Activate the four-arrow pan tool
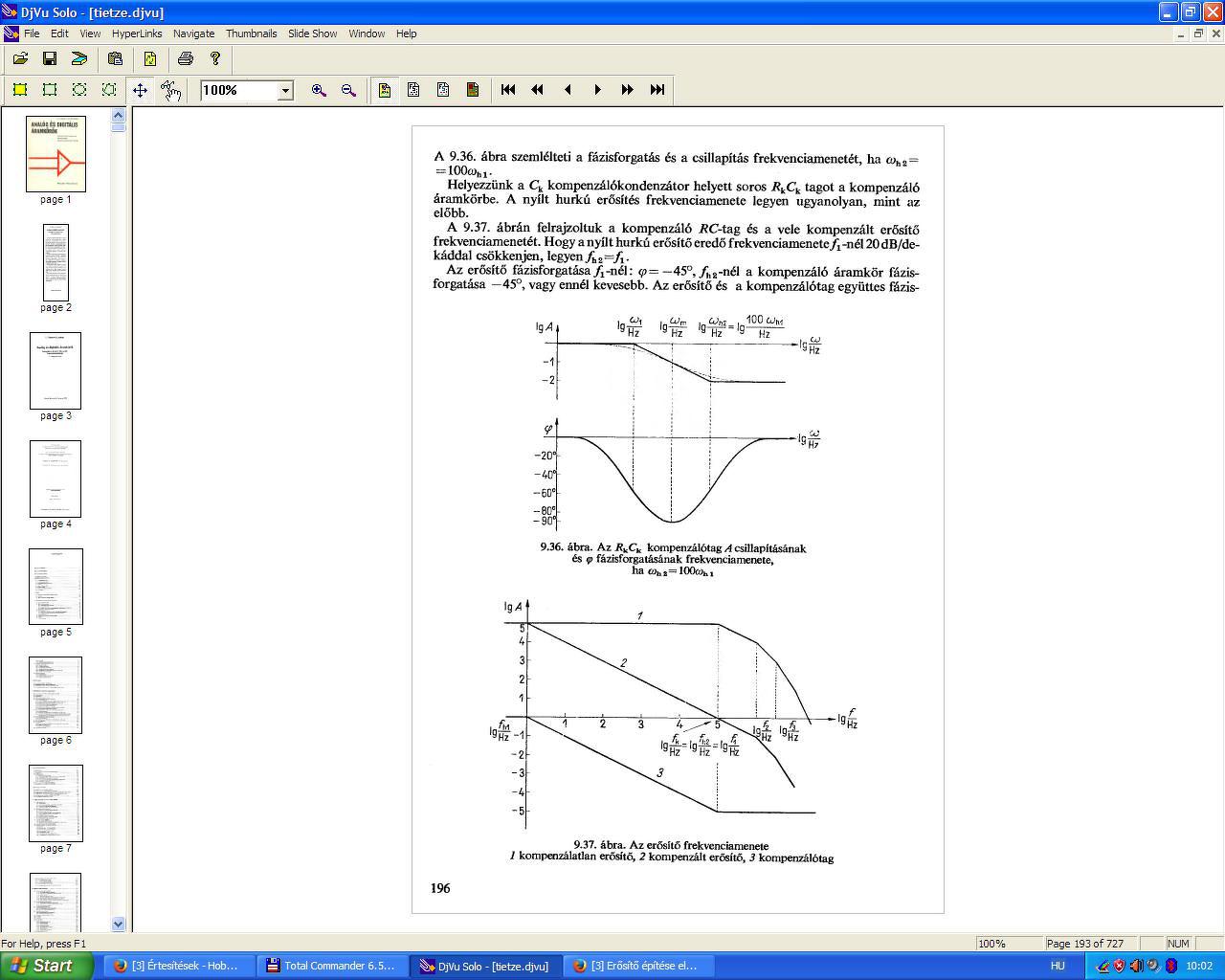 point(140,90)
